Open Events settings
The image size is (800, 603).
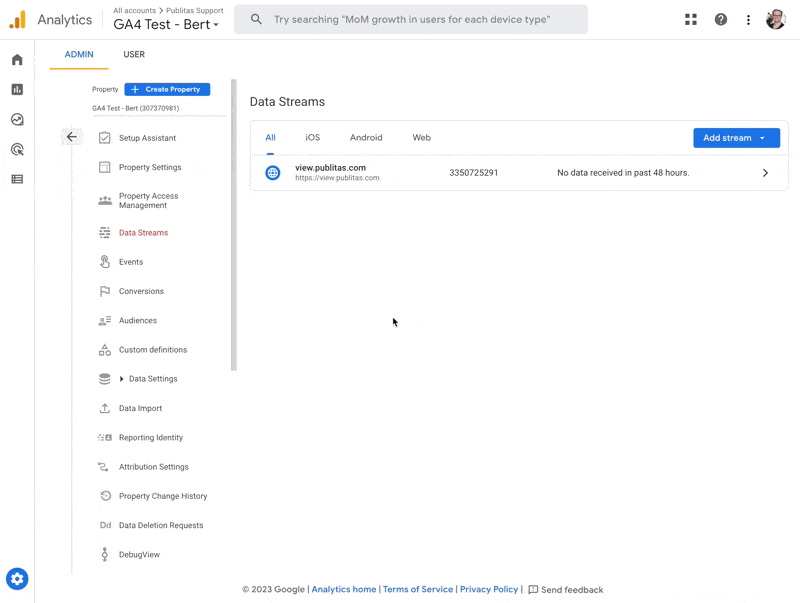[x=131, y=262]
